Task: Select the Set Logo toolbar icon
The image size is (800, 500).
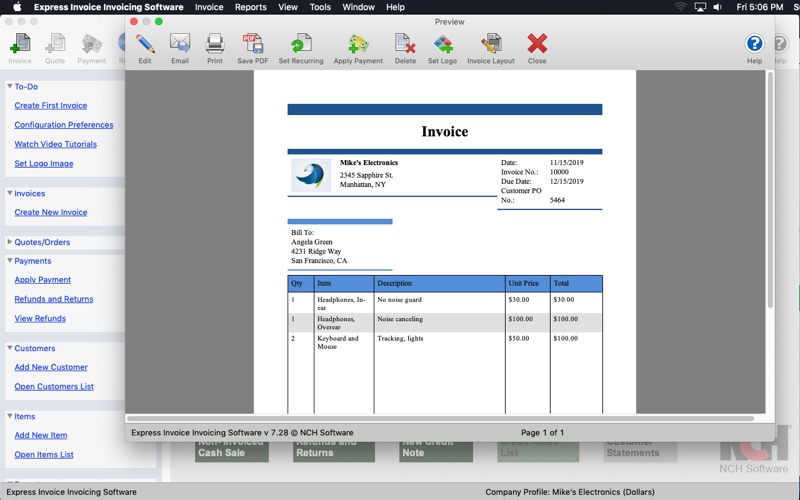Action: coord(442,49)
